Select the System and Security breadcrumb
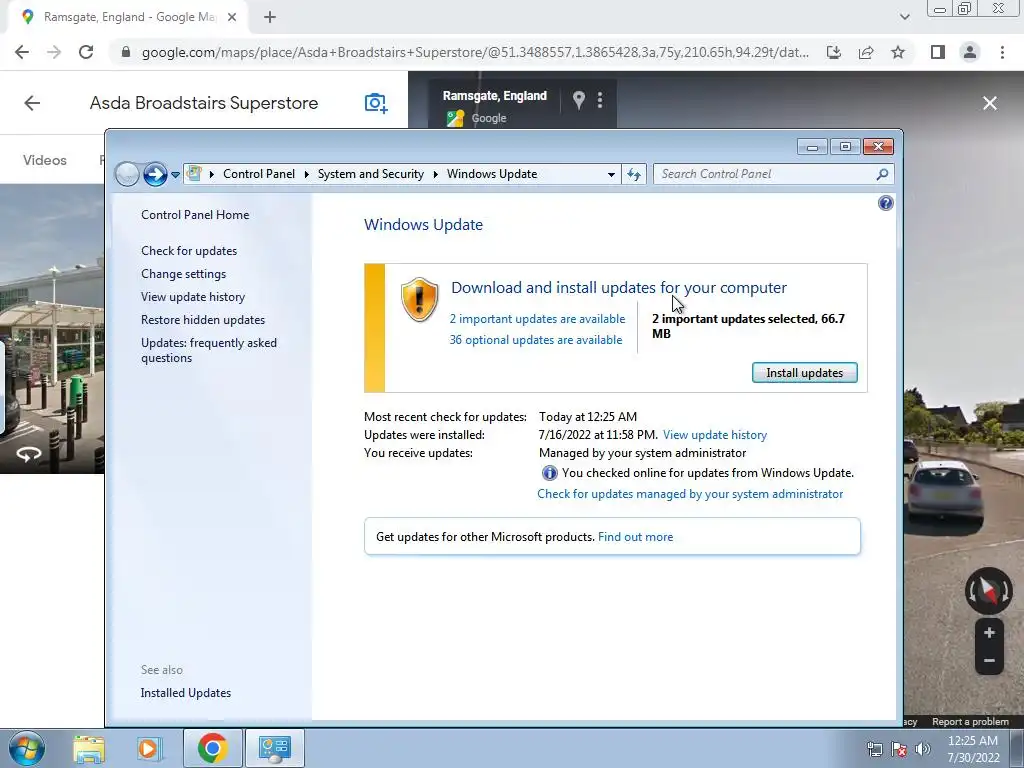 point(370,174)
